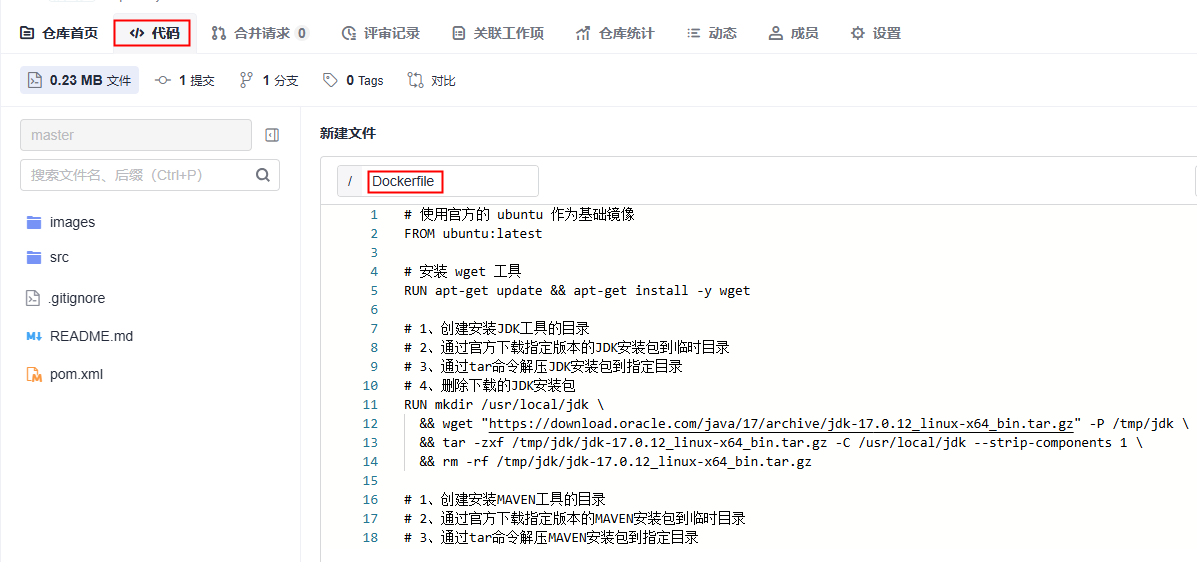Open the 关联工作项 tab

[x=498, y=33]
